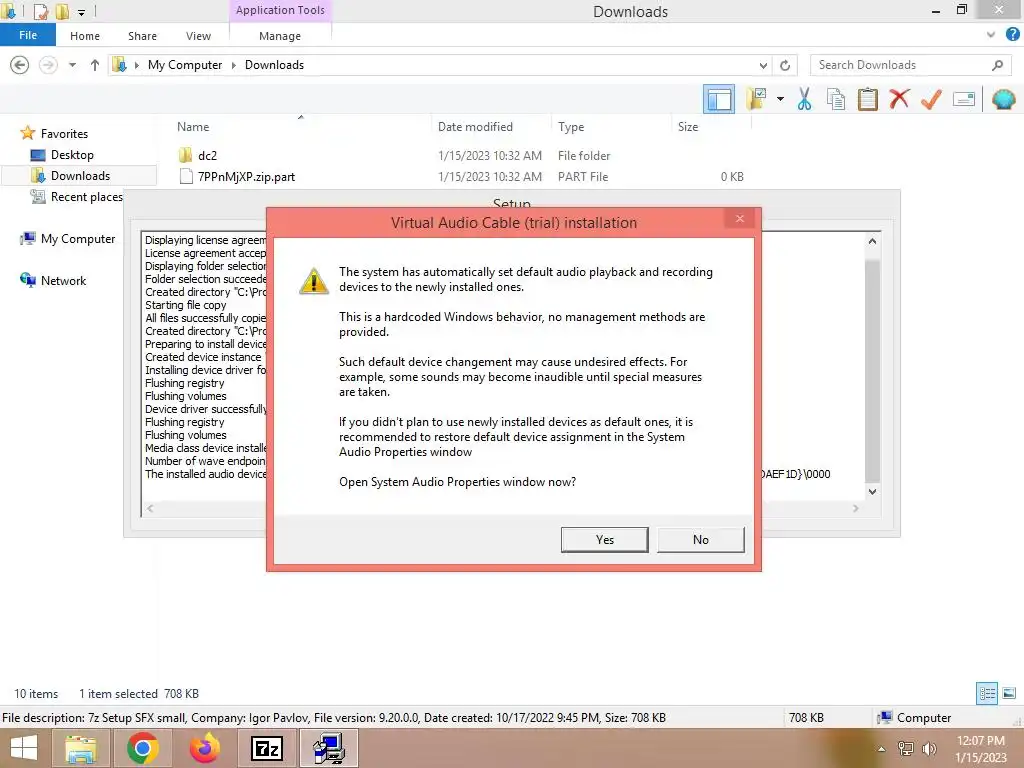Image resolution: width=1024 pixels, height=768 pixels.
Task: Open recent locations dropdown arrow
Action: click(x=72, y=65)
